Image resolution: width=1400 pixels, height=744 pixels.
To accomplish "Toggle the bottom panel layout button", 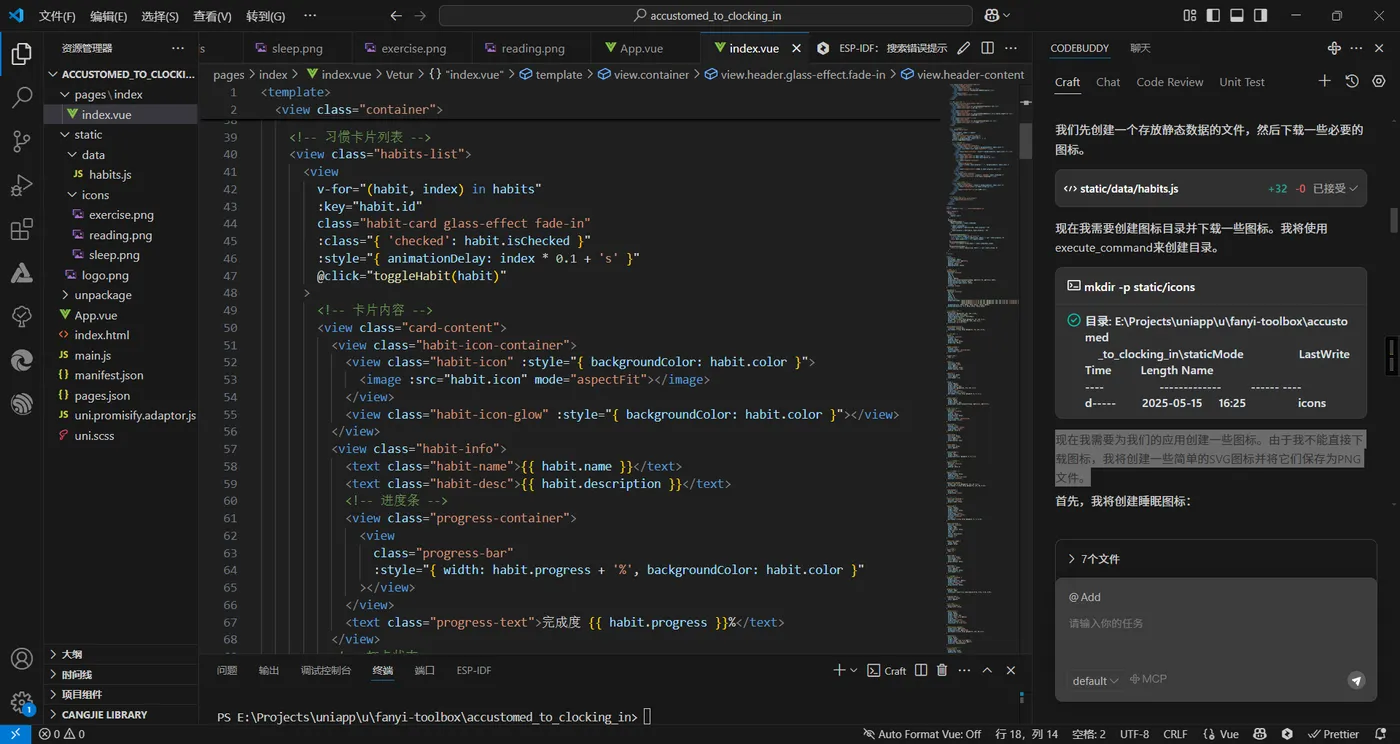I will click(1237, 16).
